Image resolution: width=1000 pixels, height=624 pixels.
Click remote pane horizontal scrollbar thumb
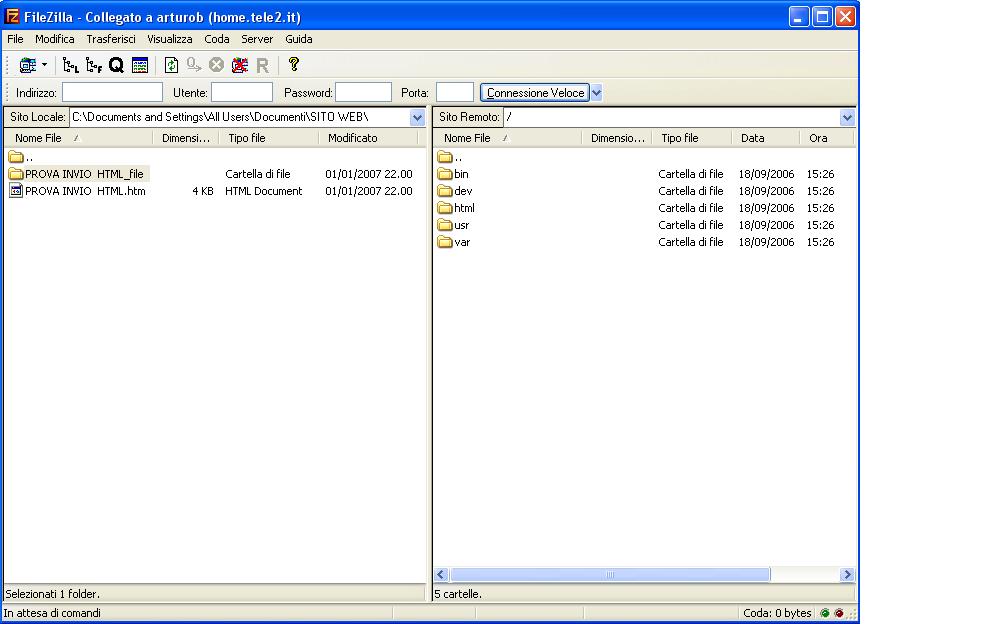pyautogui.click(x=609, y=575)
